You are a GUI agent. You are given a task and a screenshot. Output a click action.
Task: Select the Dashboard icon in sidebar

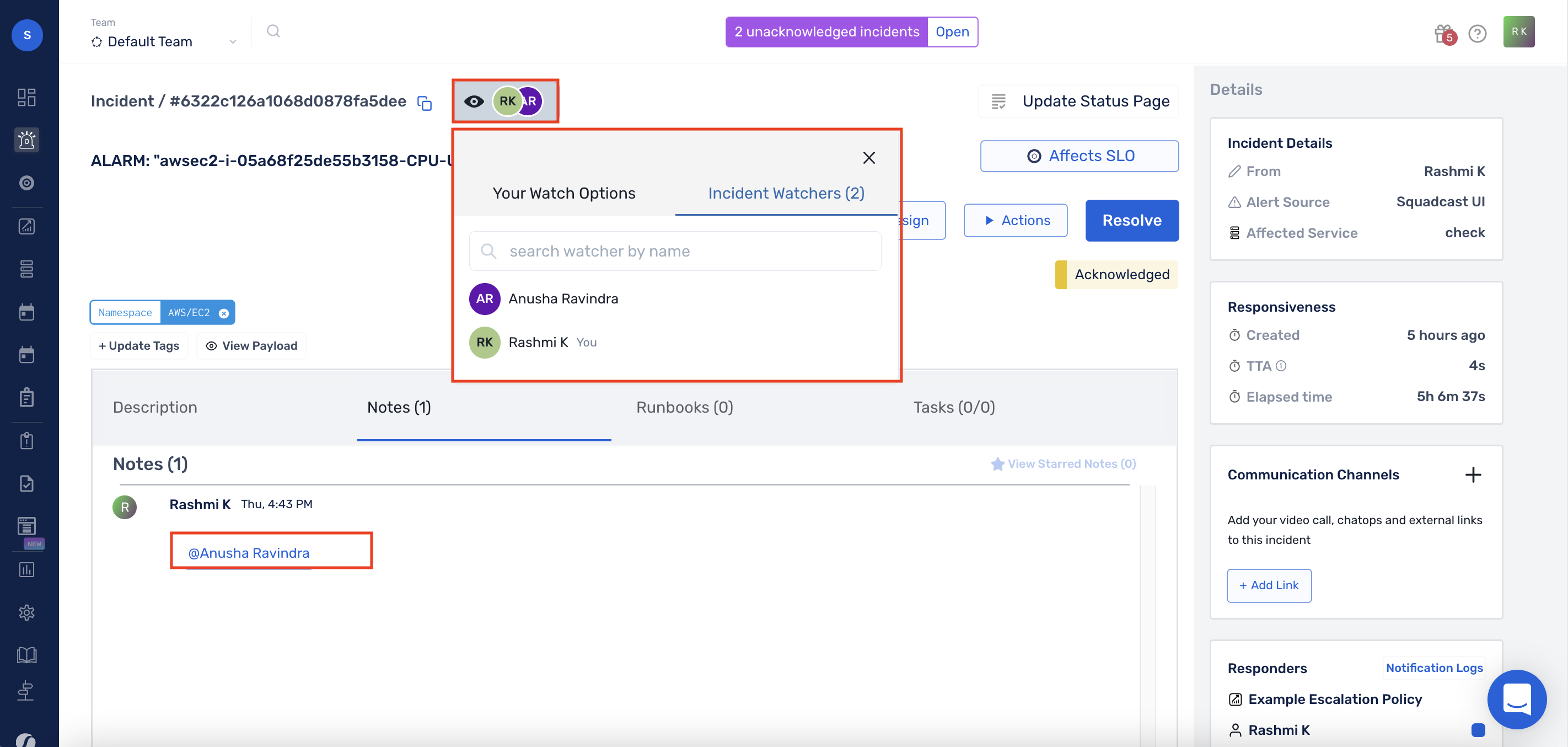point(27,97)
